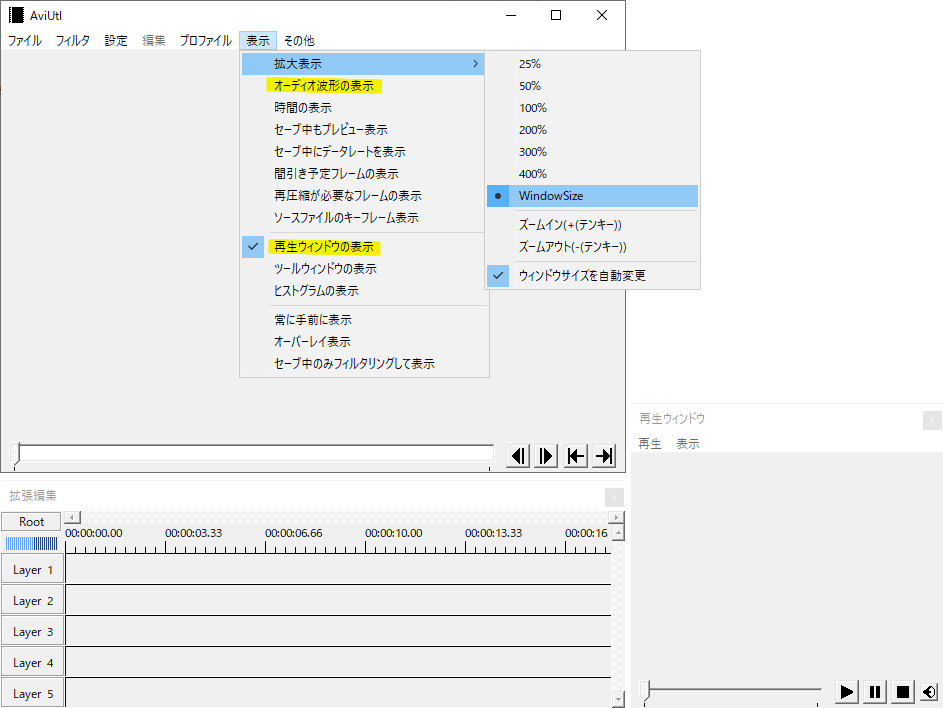Open the 設定 menu

pos(116,41)
